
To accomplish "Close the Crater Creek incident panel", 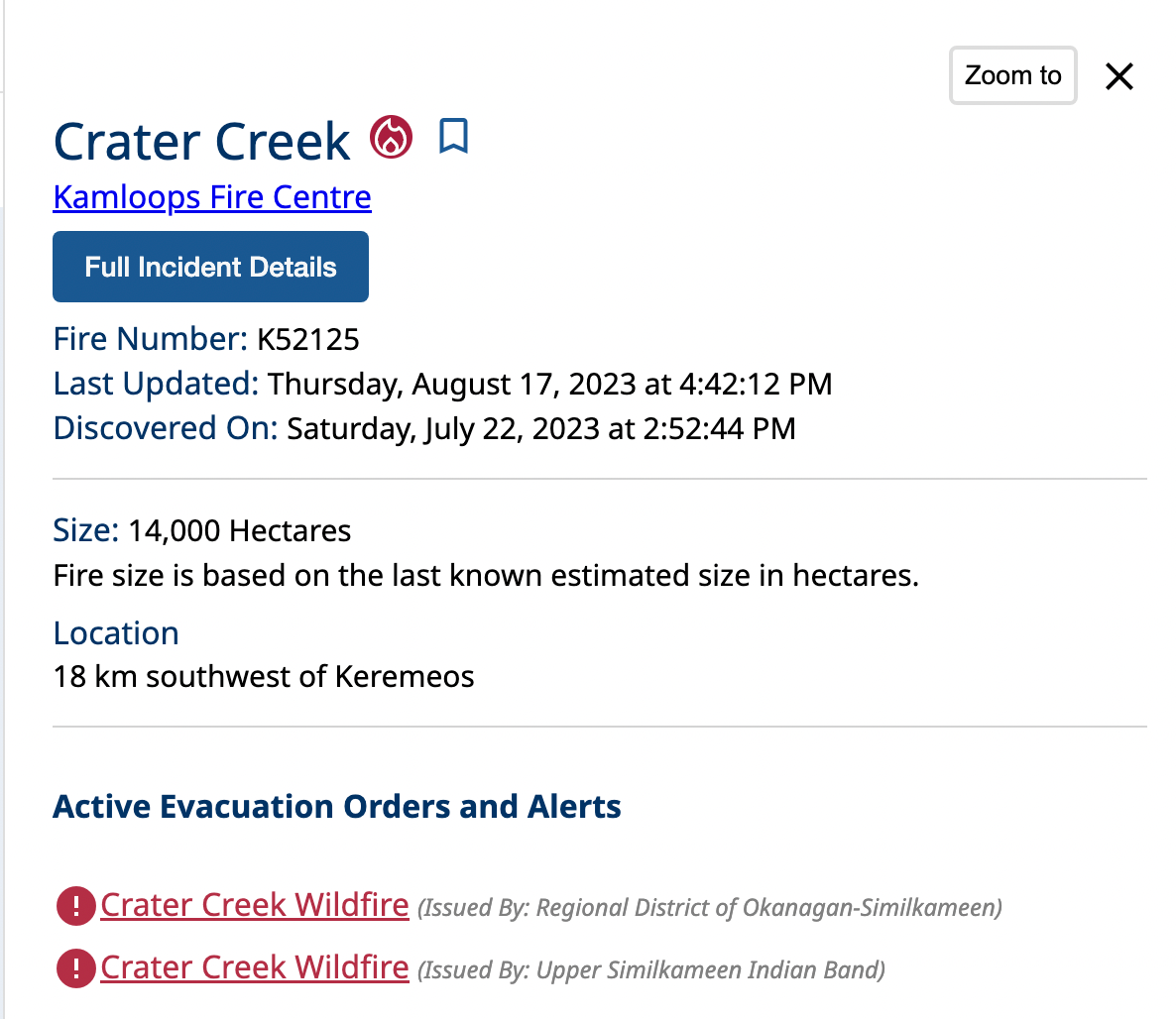I will click(x=1119, y=76).
